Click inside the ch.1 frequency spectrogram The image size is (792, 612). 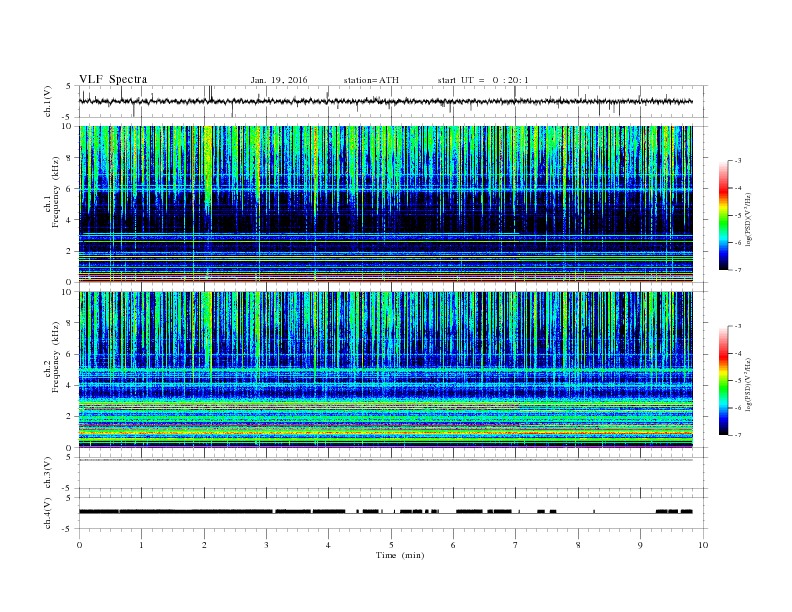[x=385, y=204]
